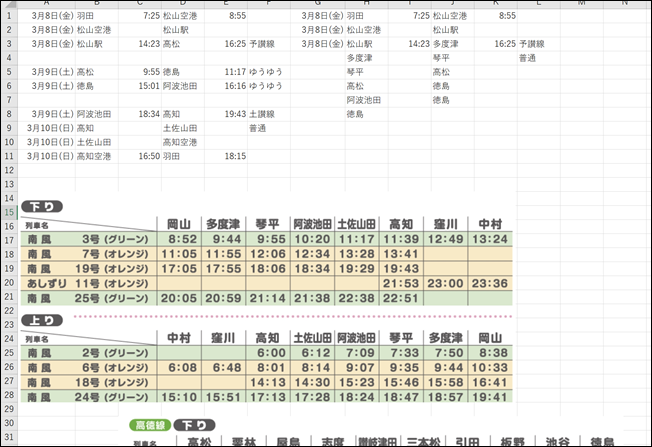The image size is (652, 447).
Task: Select the 土讃線 cell in row 8
Action: [269, 114]
